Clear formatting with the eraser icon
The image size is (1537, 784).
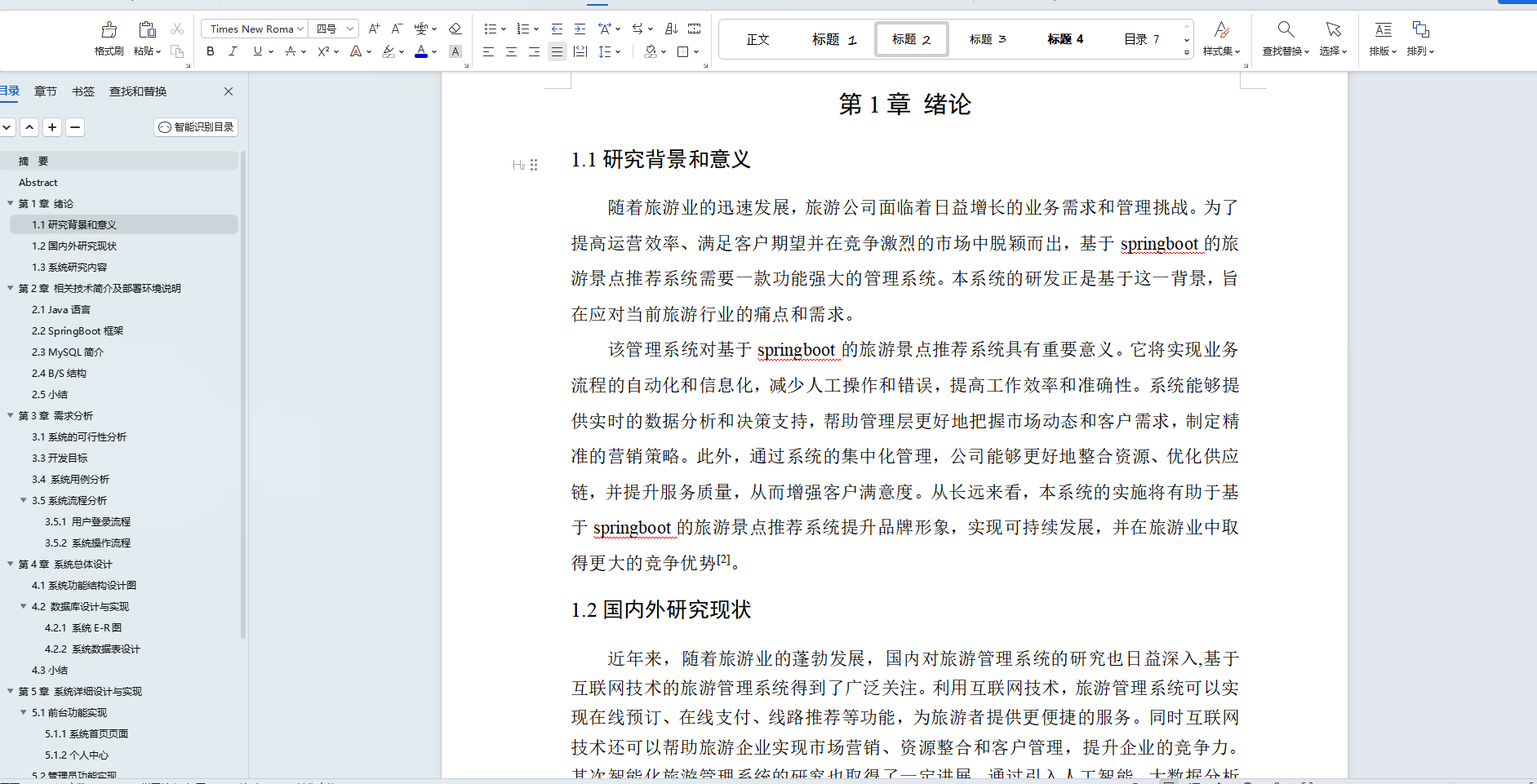click(456, 29)
